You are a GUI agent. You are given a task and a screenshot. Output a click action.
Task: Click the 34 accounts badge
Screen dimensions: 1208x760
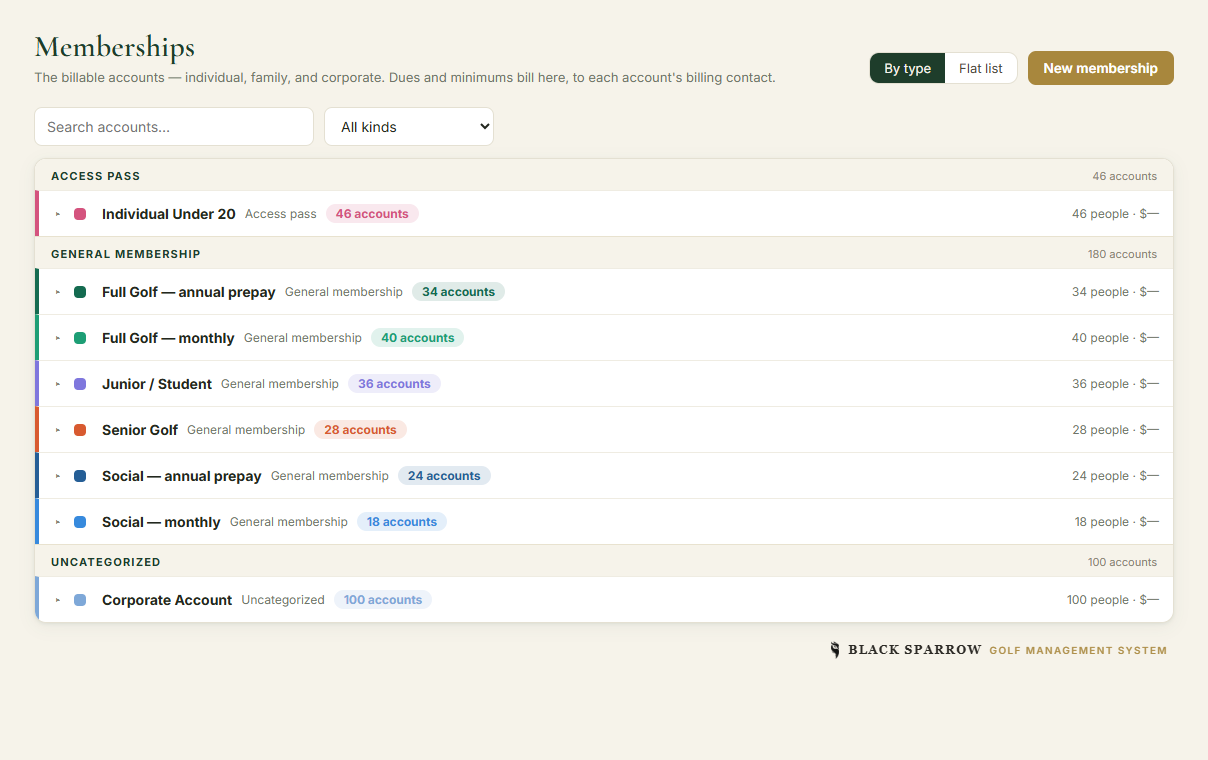coord(458,292)
